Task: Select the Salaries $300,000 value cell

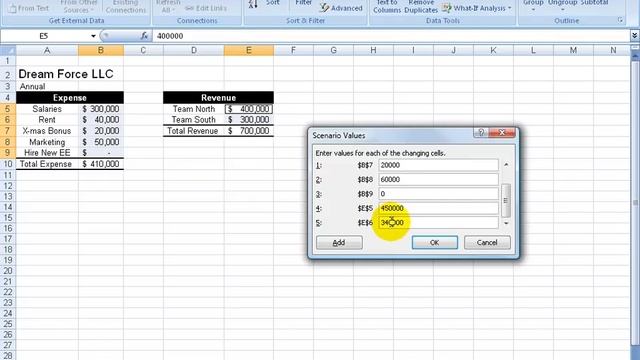Action: click(100, 109)
